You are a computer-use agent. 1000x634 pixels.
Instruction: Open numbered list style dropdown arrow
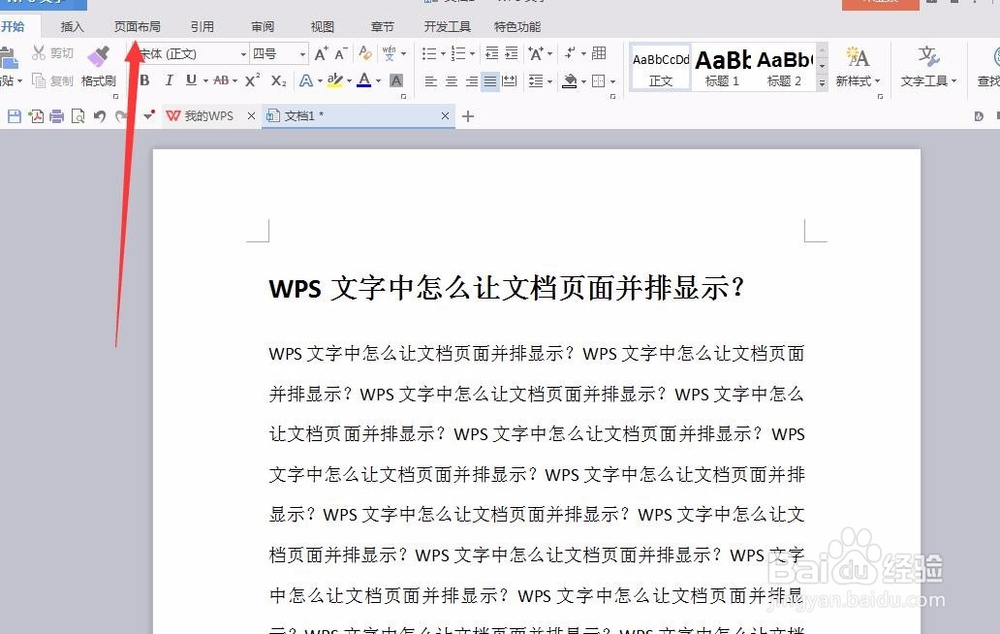472,54
